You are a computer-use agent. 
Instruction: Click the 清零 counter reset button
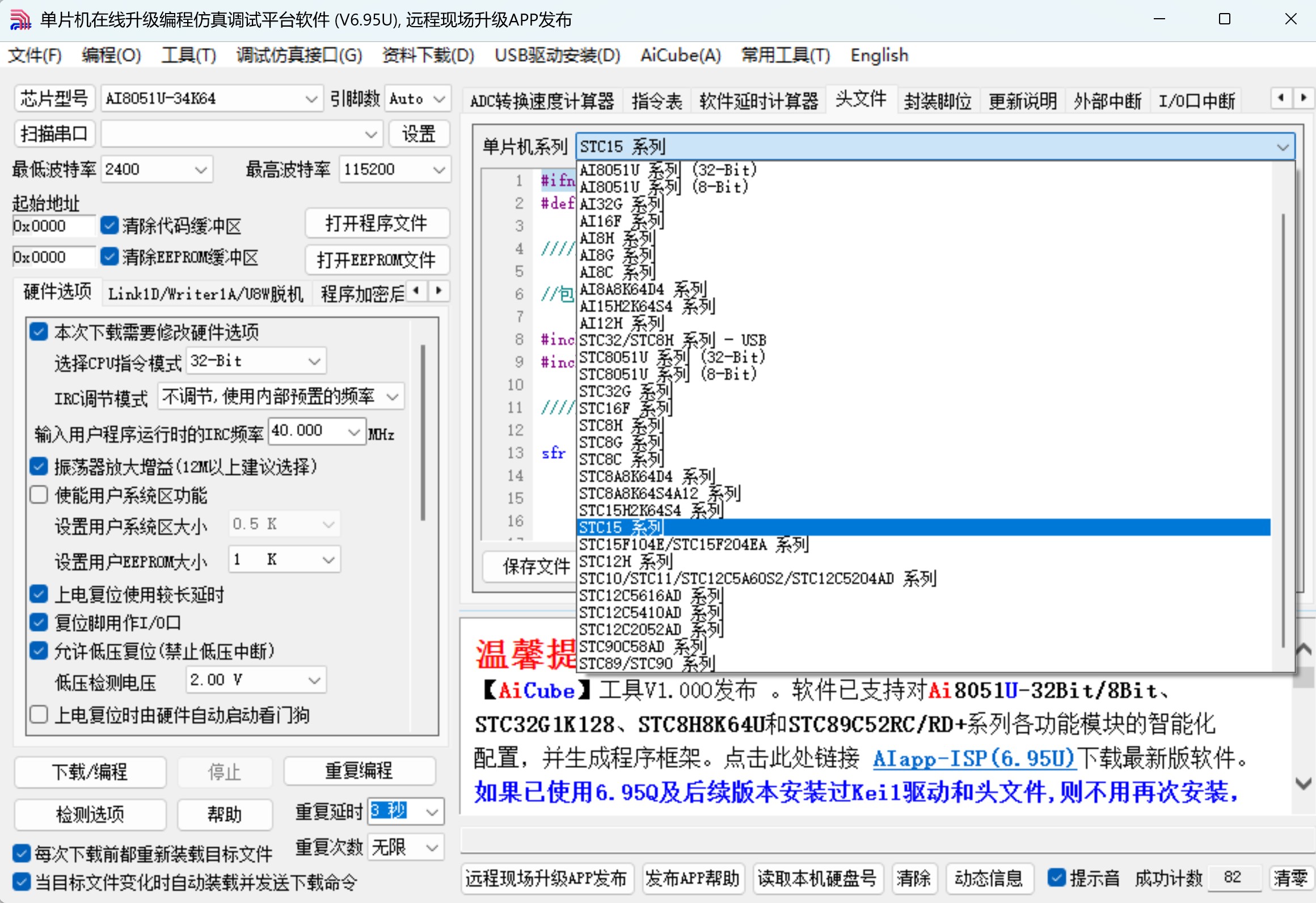[x=1290, y=878]
